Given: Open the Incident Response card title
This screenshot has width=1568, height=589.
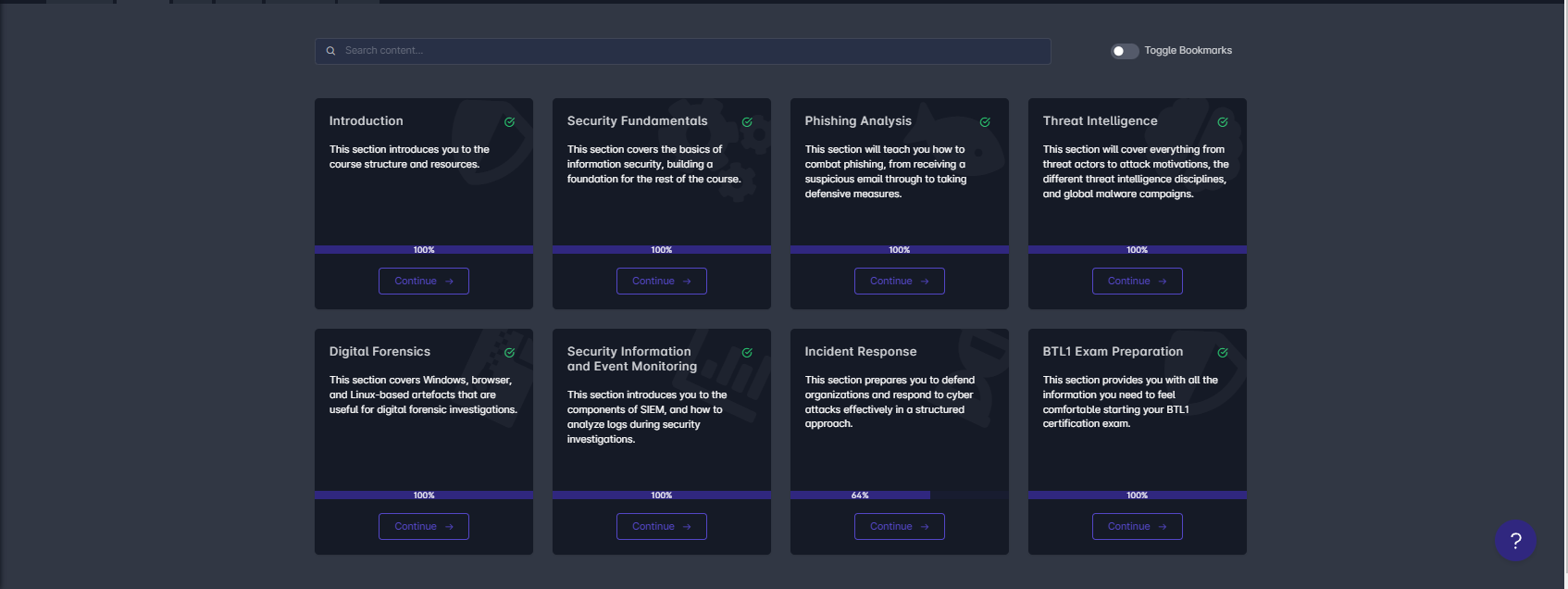Looking at the screenshot, I should coord(861,352).
